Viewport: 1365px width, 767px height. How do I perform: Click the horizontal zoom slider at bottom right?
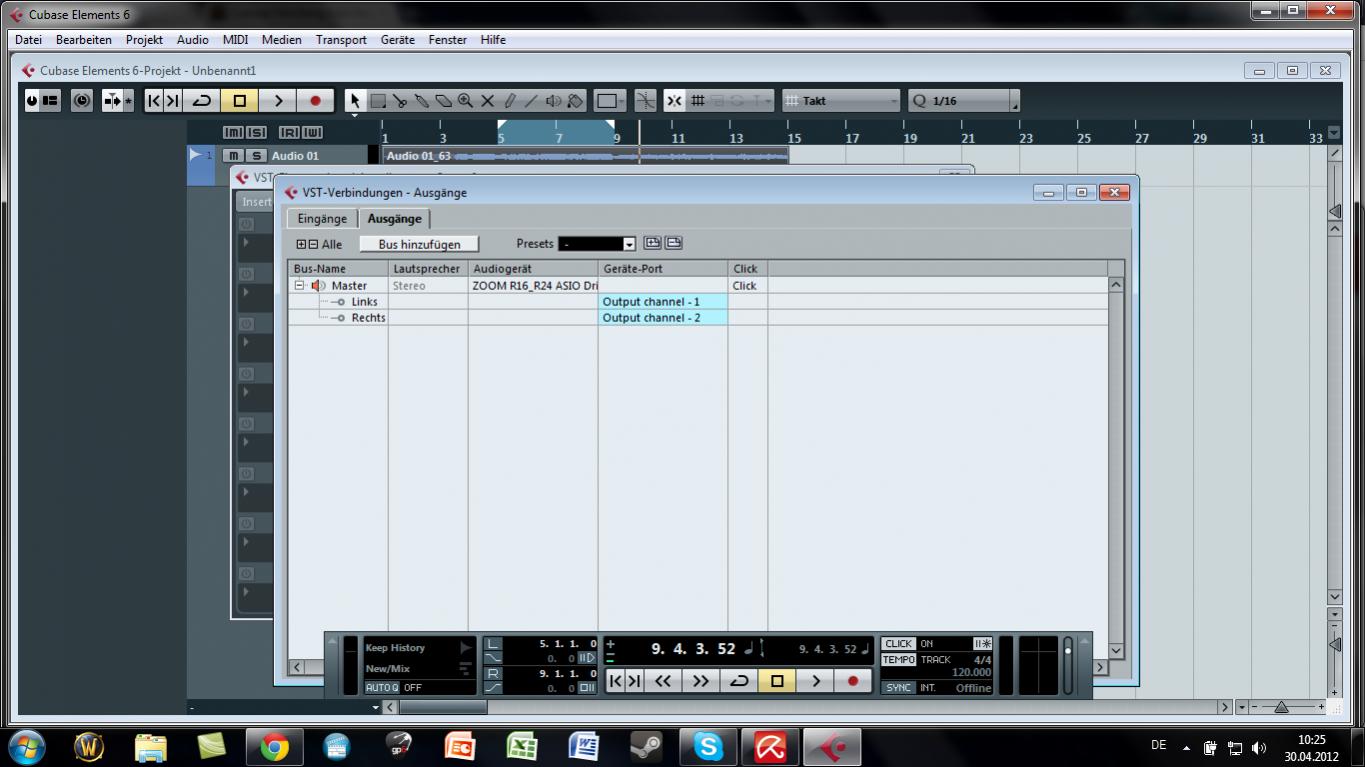click(1281, 707)
